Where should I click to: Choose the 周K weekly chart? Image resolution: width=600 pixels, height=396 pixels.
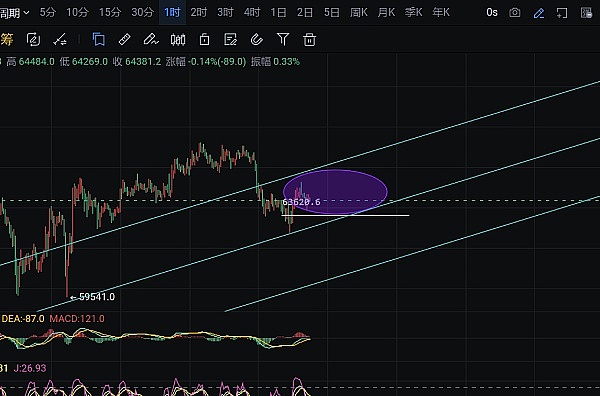tap(359, 13)
